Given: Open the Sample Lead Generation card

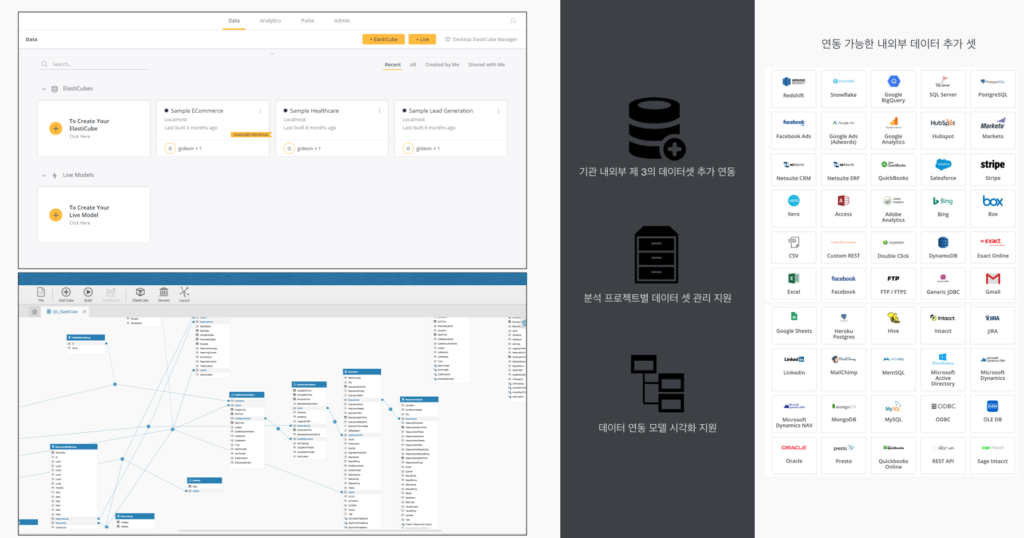Looking at the screenshot, I should [x=451, y=129].
